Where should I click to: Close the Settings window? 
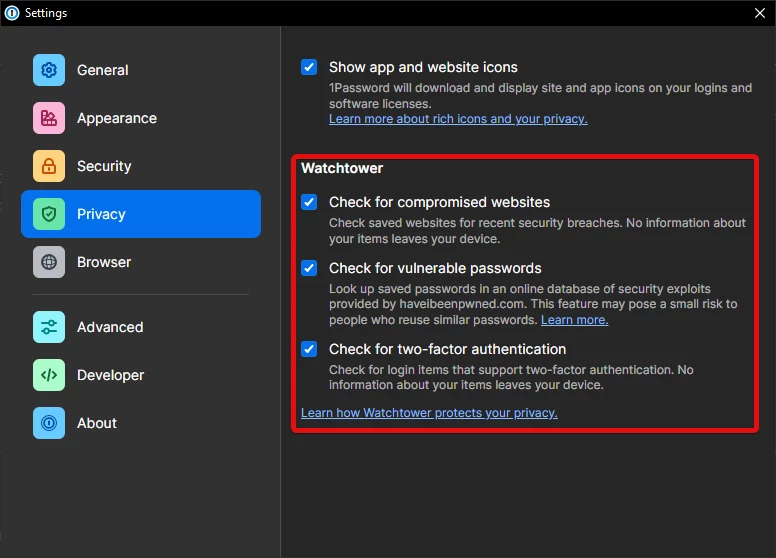(x=760, y=13)
